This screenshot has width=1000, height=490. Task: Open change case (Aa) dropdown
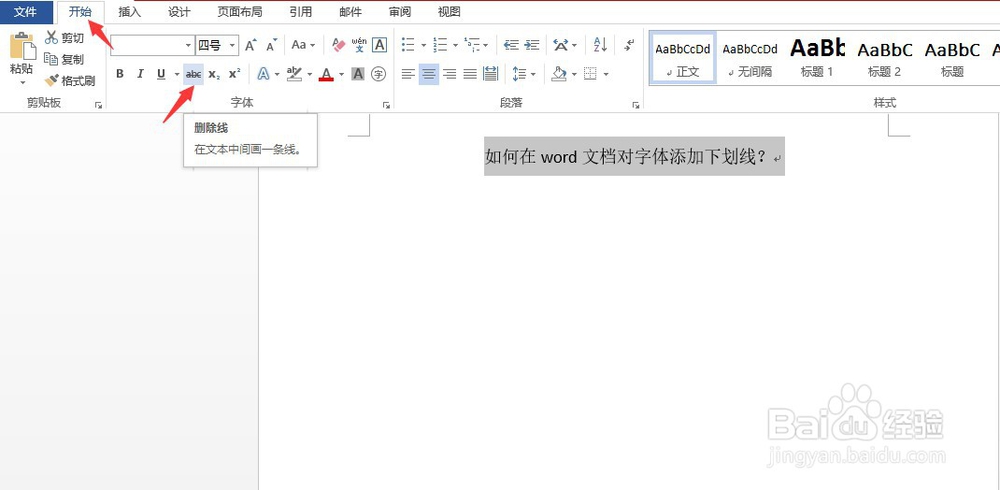pyautogui.click(x=303, y=45)
